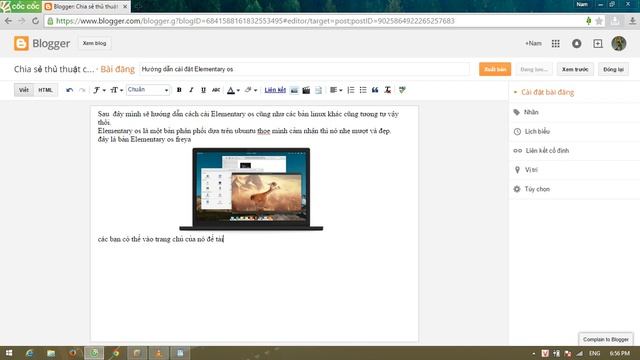Reload the current page
640x360 pixels.
[x=36, y=21]
